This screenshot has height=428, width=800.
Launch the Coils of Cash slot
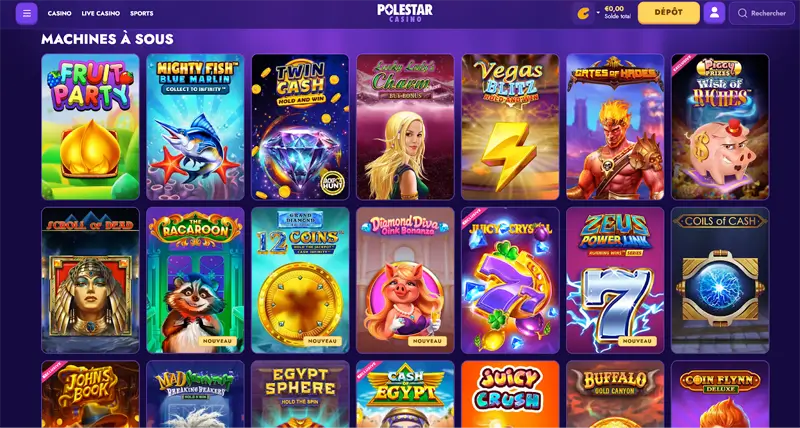click(x=720, y=280)
